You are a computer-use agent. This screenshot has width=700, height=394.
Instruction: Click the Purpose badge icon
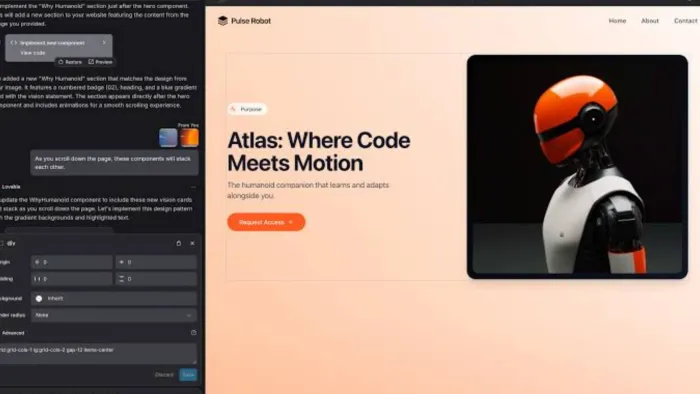(233, 109)
